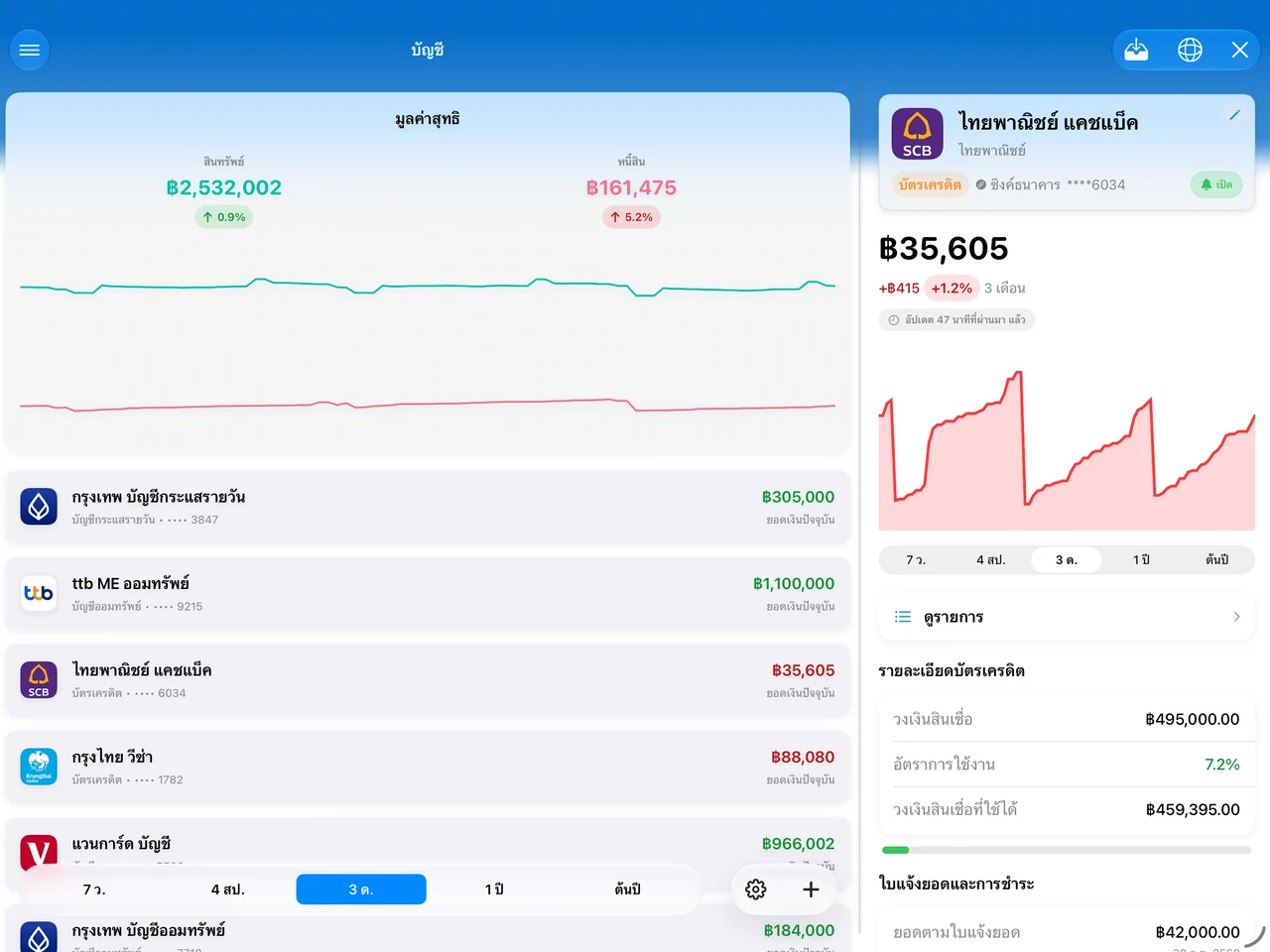Click the ฿459,395.00 available credit value
1270x952 pixels.
pyautogui.click(x=1193, y=809)
